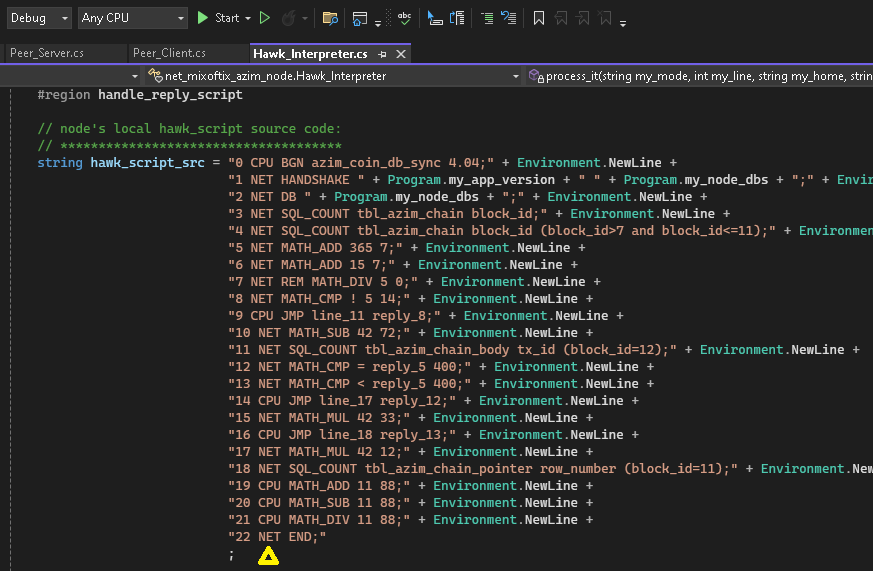Click the 'string' keyword before hawk_script_src
Viewport: 873px width, 571px height.
pyautogui.click(x=60, y=163)
